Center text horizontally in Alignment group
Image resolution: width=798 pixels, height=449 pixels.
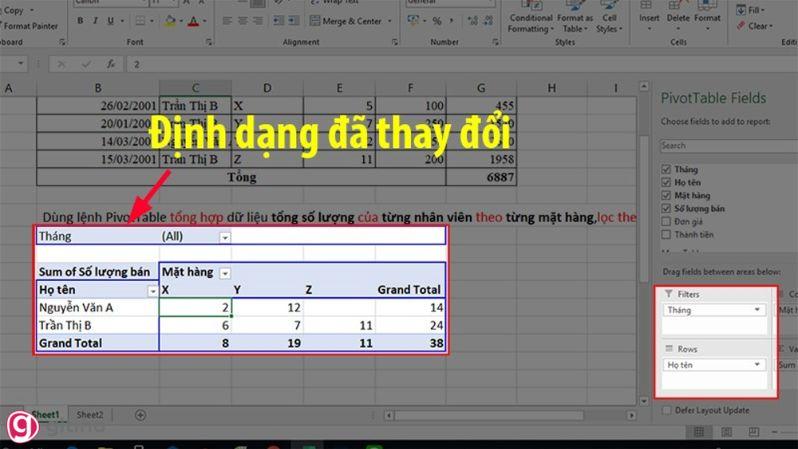click(x=243, y=21)
